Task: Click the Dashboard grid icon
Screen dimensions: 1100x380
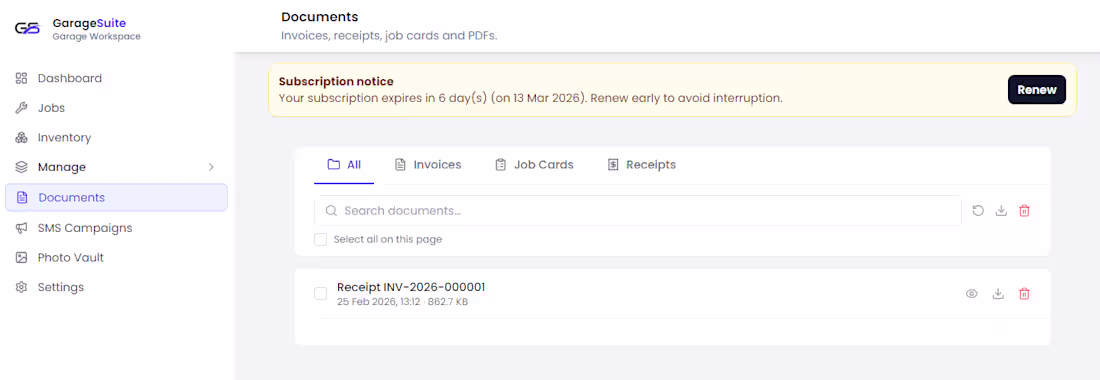Action: [x=21, y=78]
